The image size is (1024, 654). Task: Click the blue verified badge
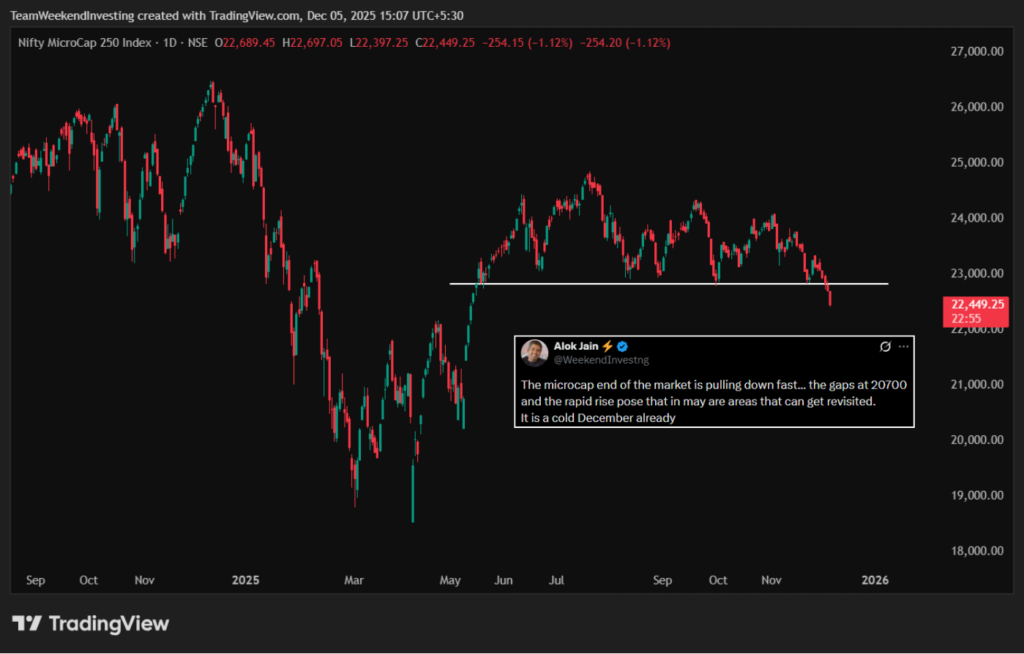621,346
